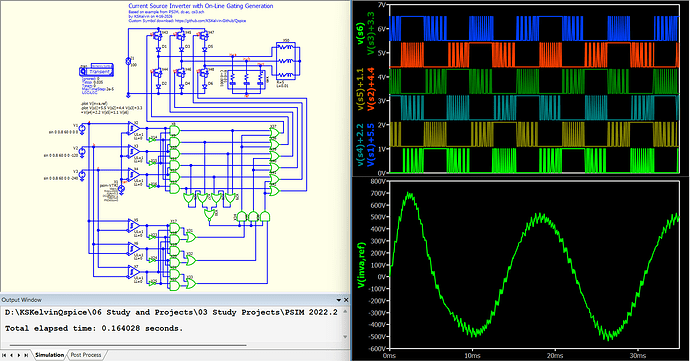Image resolution: width=690 pixels, height=361 pixels.
Task: Switch to the Simulation output tab
Action: coord(49,355)
